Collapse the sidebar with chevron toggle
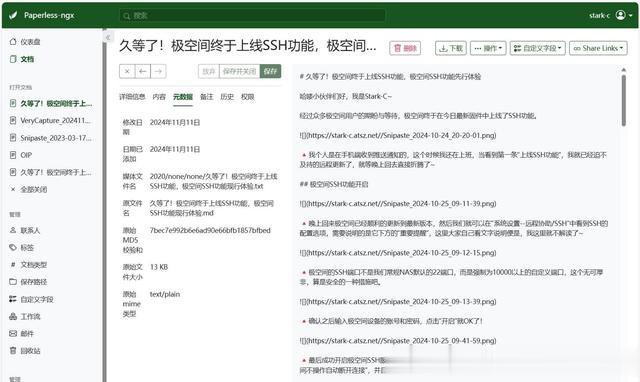This screenshot has width=640, height=382. point(108,38)
